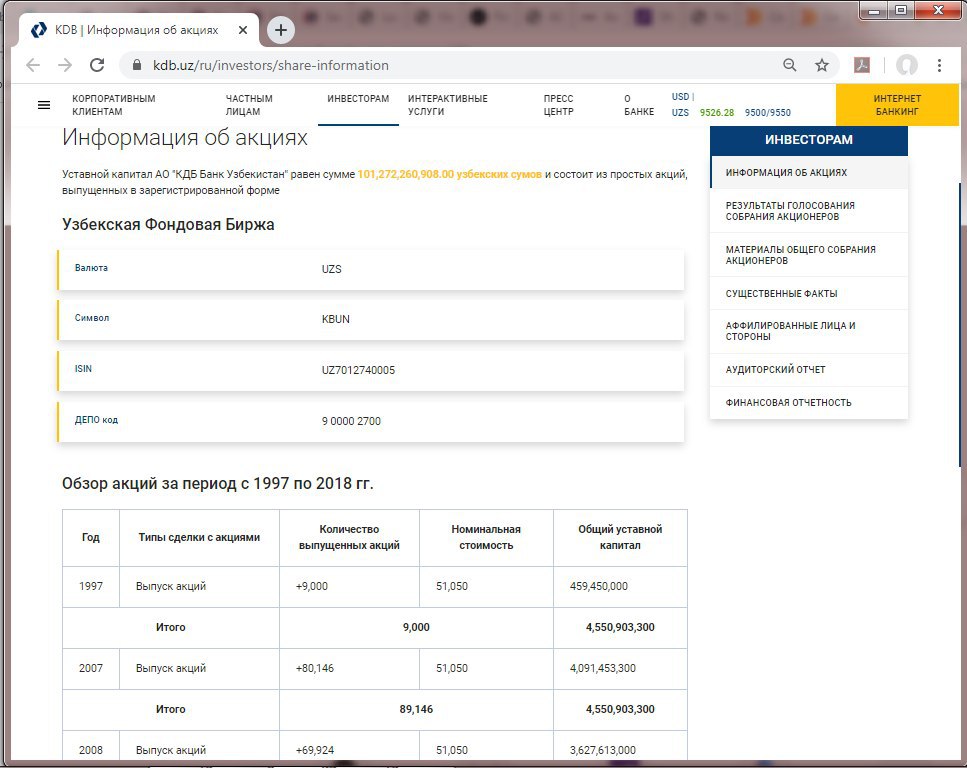Click the zoom magnifier icon in address bar
The height and width of the screenshot is (768, 967).
789,65
